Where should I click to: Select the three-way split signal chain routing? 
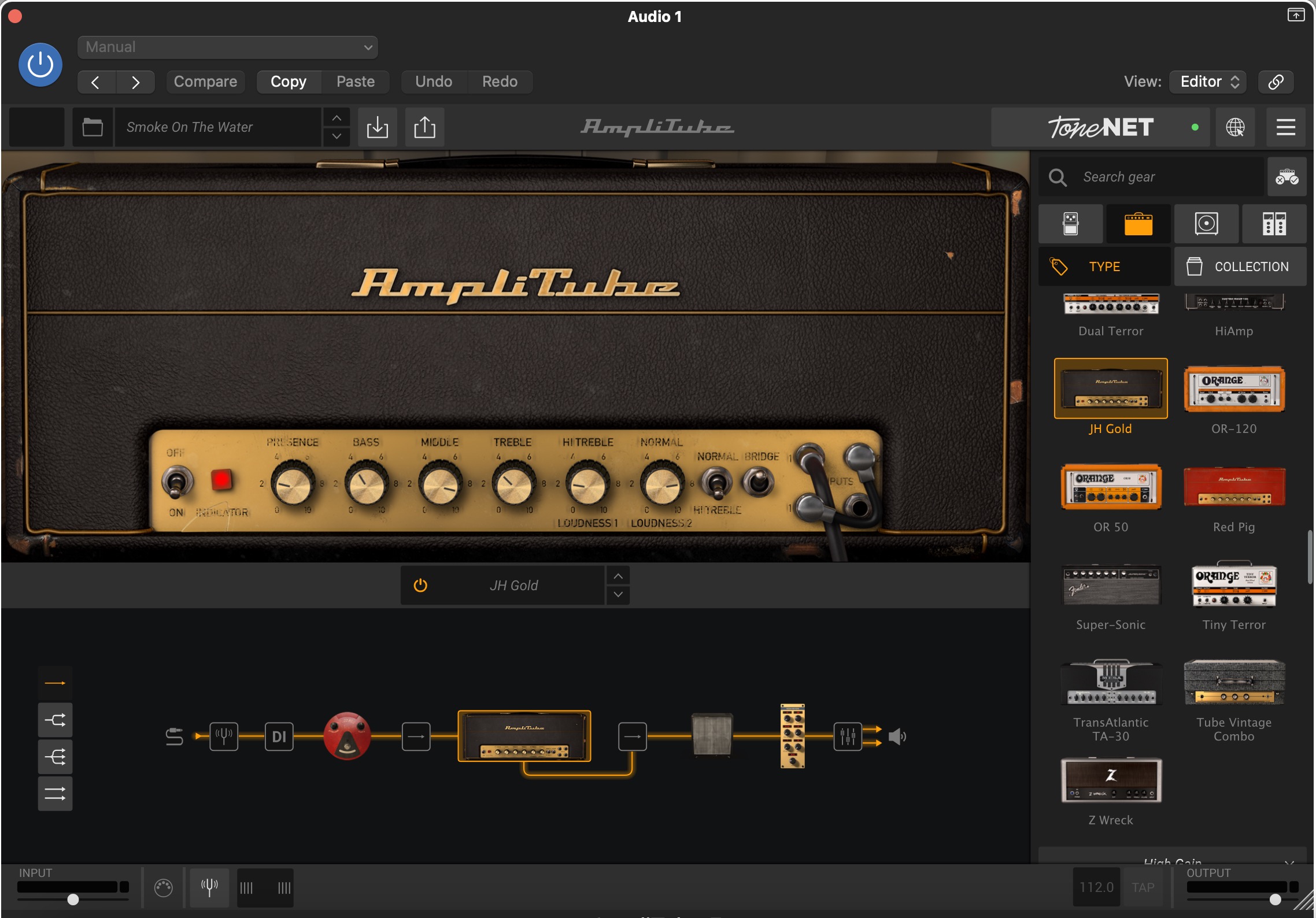56,757
